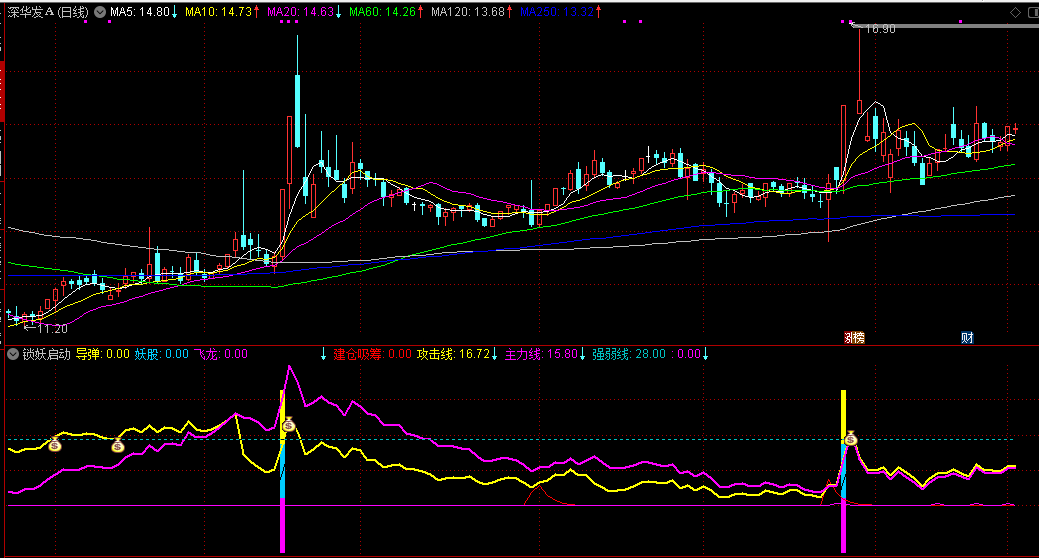The image size is (1039, 558).
Task: Click the MA5: 14.80 label
Action: [140, 12]
